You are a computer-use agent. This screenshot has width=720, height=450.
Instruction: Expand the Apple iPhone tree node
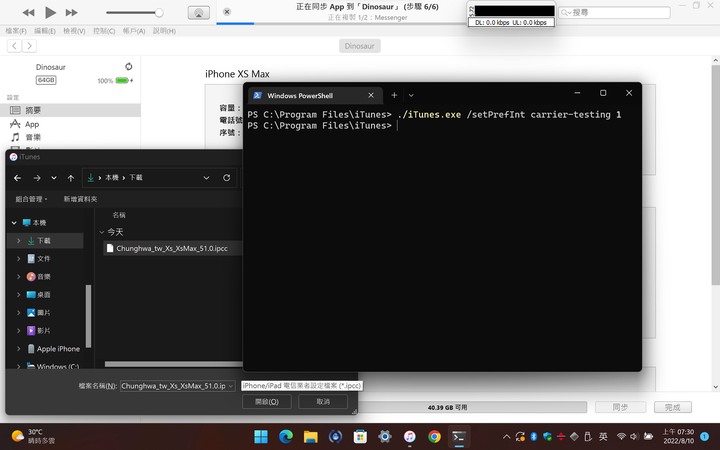coord(18,349)
